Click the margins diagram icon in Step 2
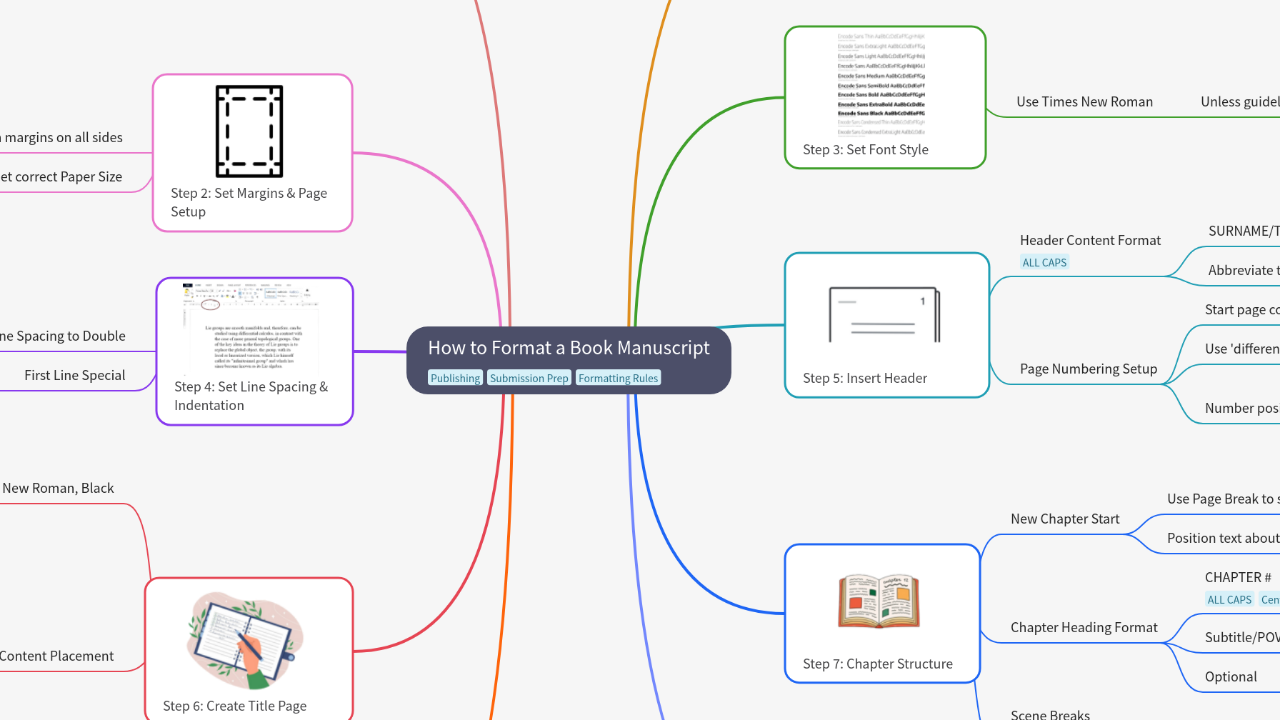Image resolution: width=1280 pixels, height=720 pixels. coord(251,131)
